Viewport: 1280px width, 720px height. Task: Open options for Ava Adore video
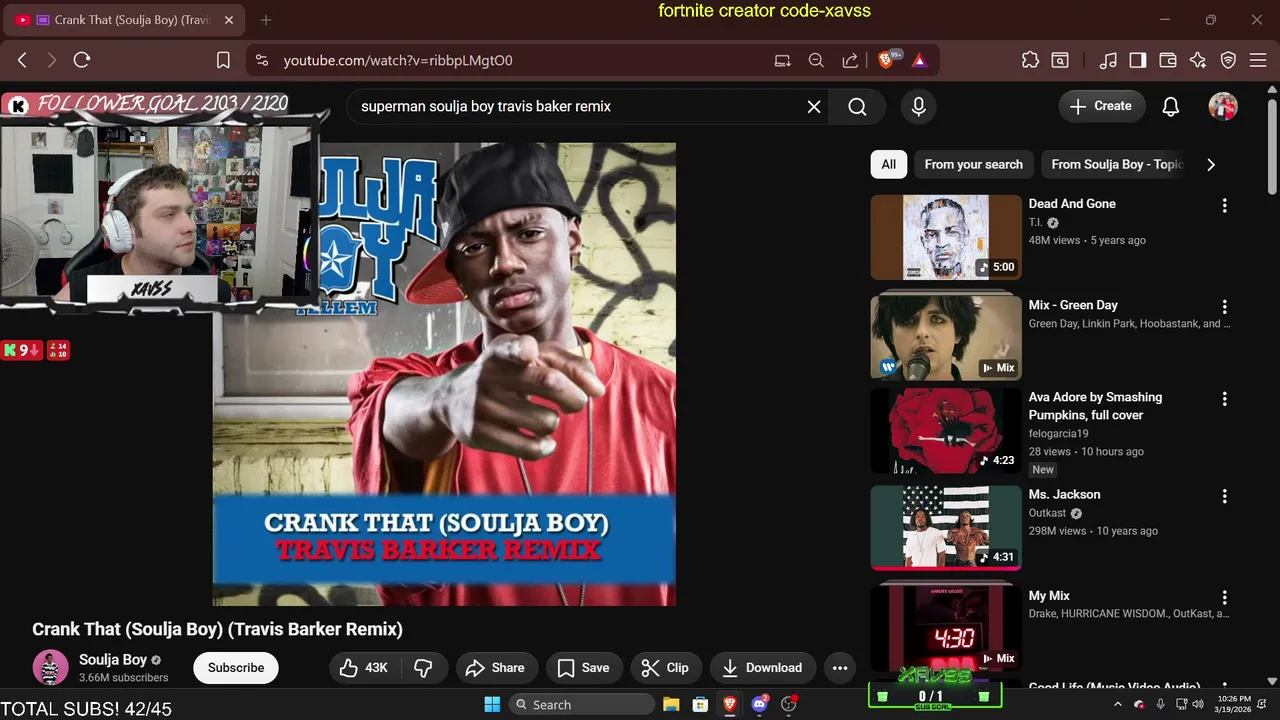pyautogui.click(x=1224, y=399)
